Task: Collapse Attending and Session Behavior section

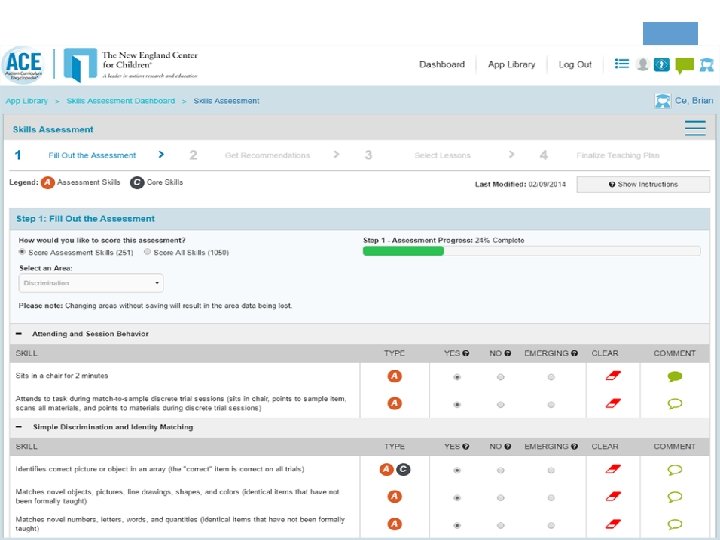Action: pyautogui.click(x=19, y=334)
